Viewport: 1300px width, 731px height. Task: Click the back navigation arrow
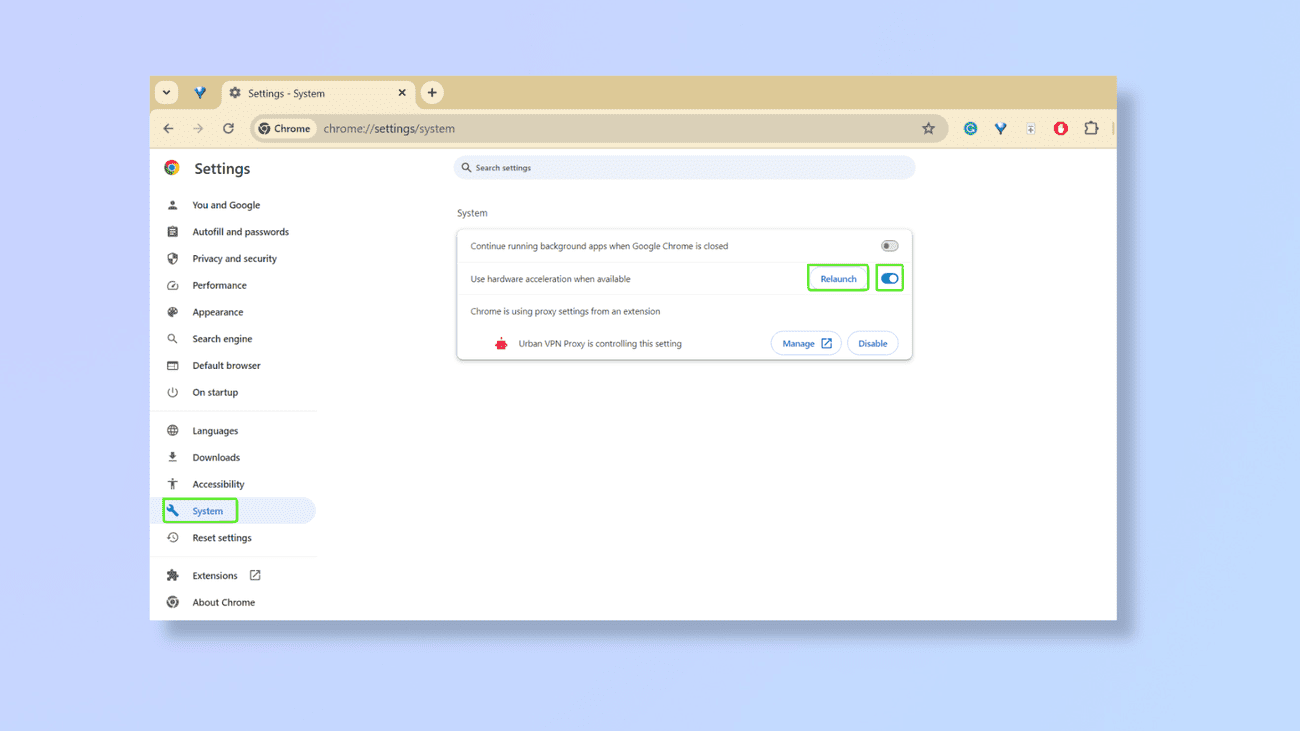[168, 129]
